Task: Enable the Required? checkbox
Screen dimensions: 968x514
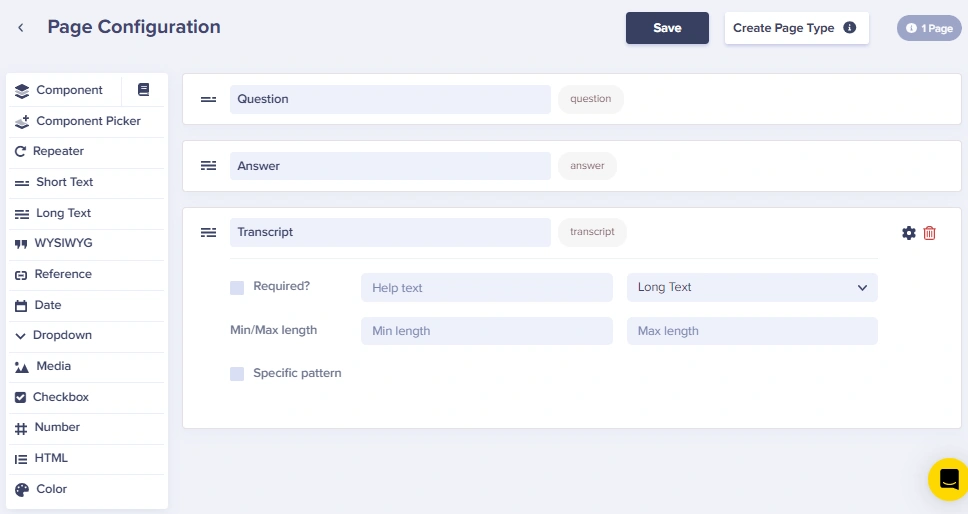Action: (x=237, y=288)
